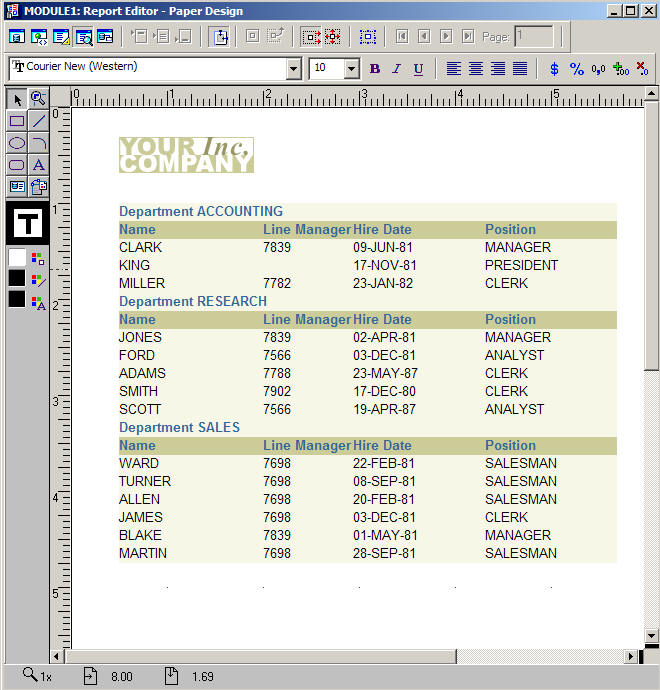Select the 'Department SALES' heading
The width and height of the screenshot is (660, 690).
pos(180,427)
